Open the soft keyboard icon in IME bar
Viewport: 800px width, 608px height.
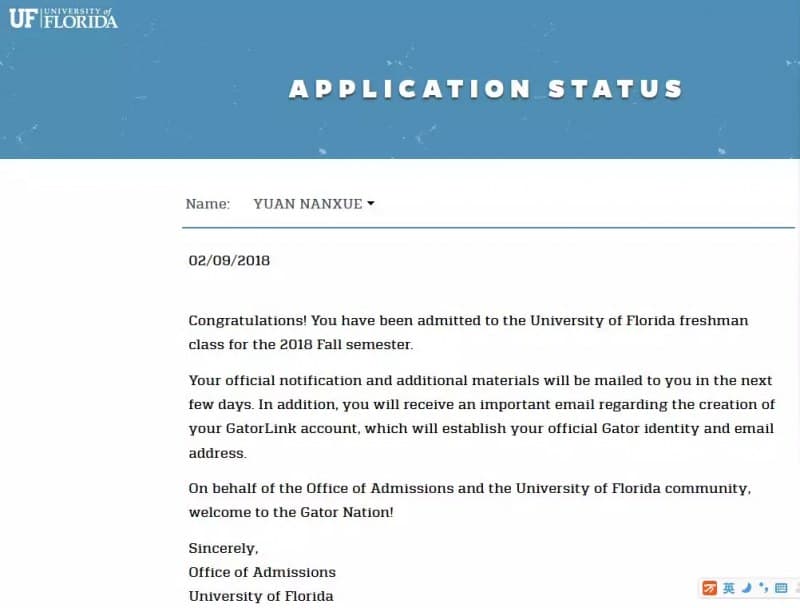click(781, 588)
